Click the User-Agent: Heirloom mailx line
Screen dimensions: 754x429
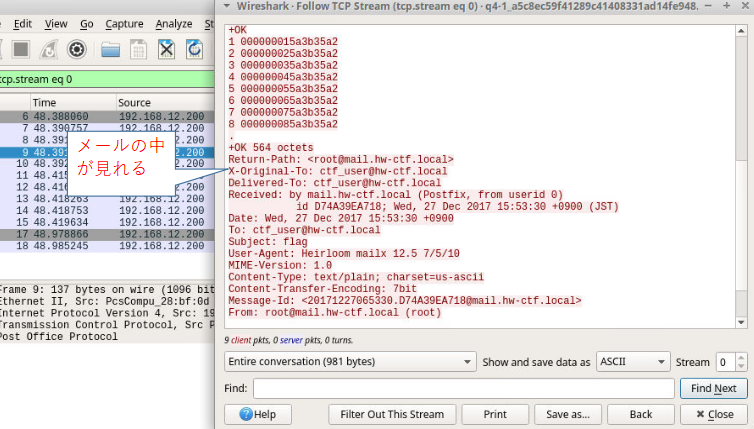tap(344, 253)
